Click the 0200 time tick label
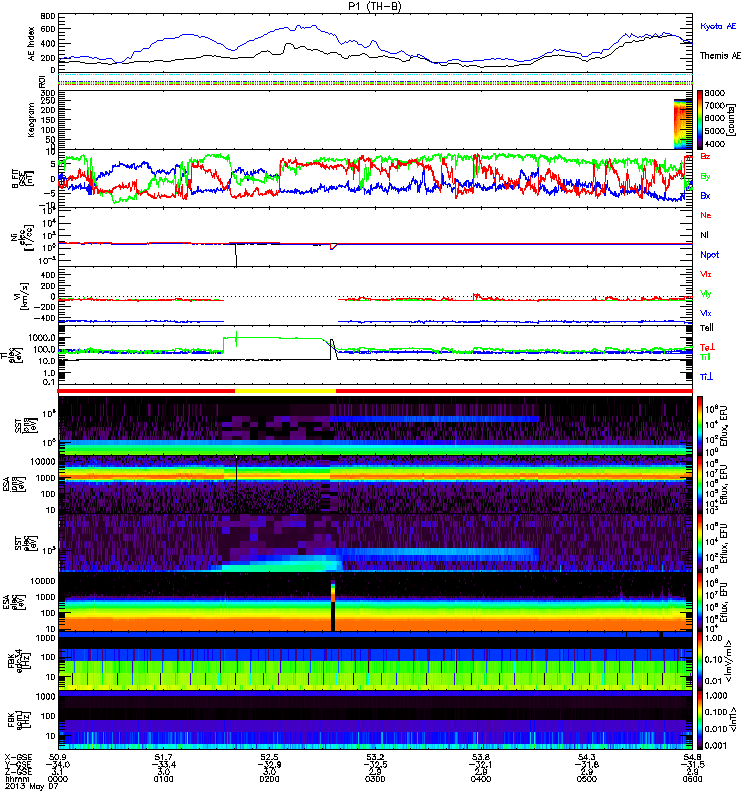Image resolution: width=750 pixels, height=800 pixels. (269, 779)
